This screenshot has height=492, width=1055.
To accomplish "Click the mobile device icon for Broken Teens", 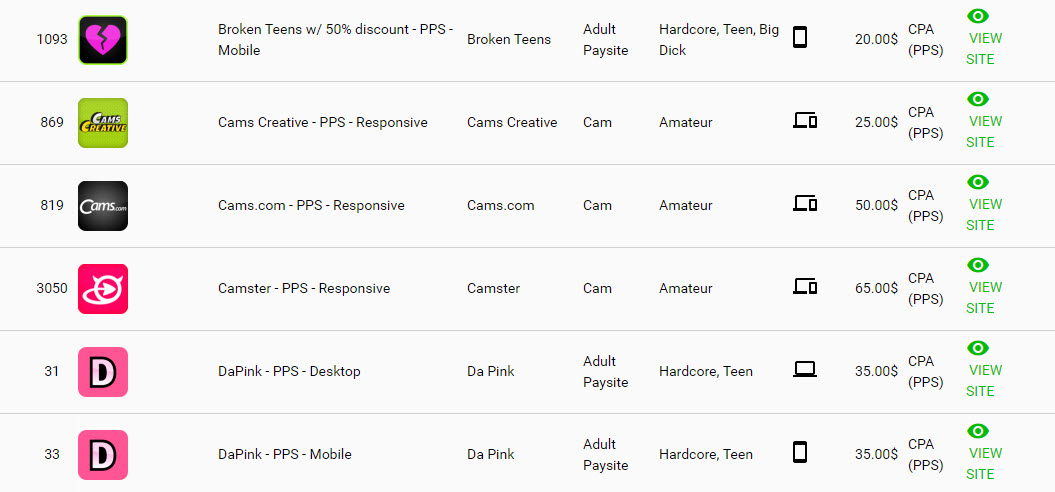I will pyautogui.click(x=799, y=37).
